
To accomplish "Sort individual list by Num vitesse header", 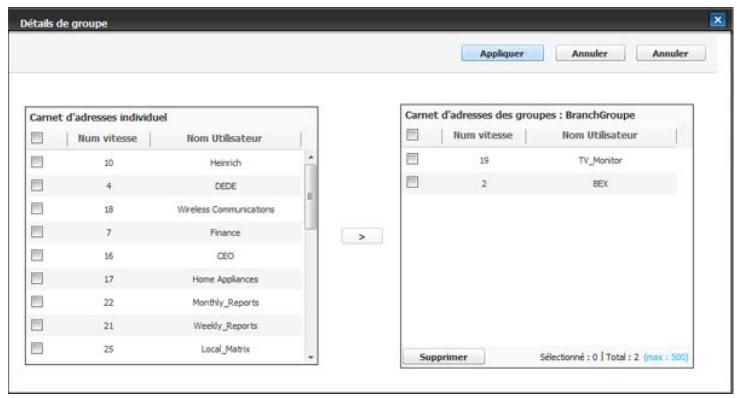I will 108,138.
